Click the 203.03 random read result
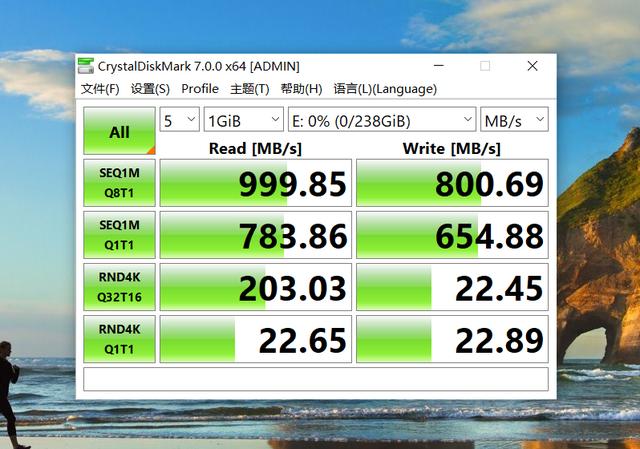 coord(256,287)
